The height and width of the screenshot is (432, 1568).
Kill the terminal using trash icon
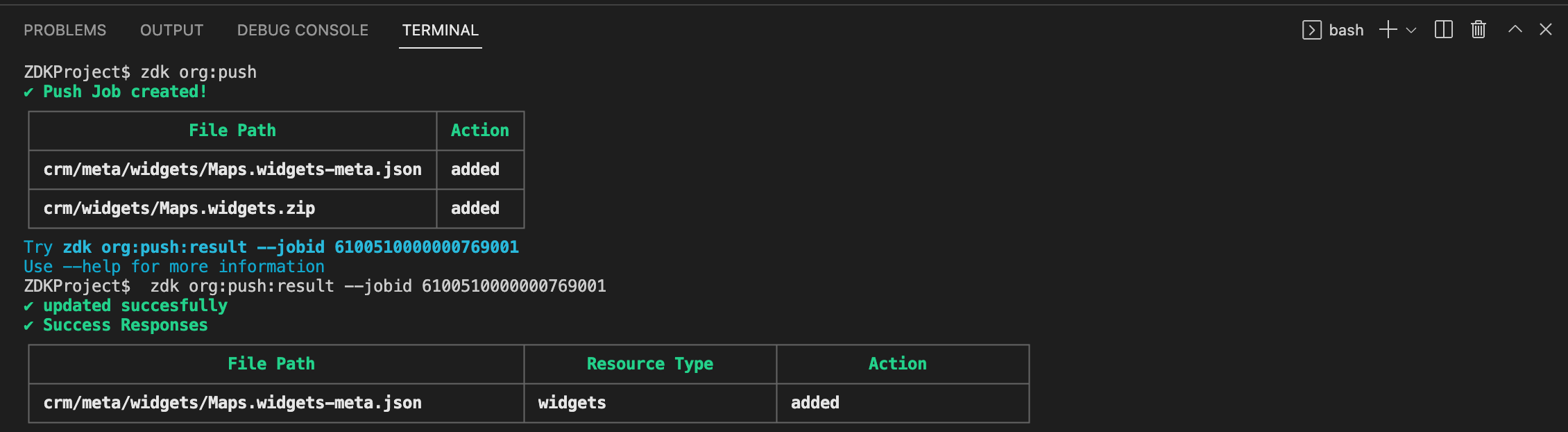click(x=1478, y=30)
